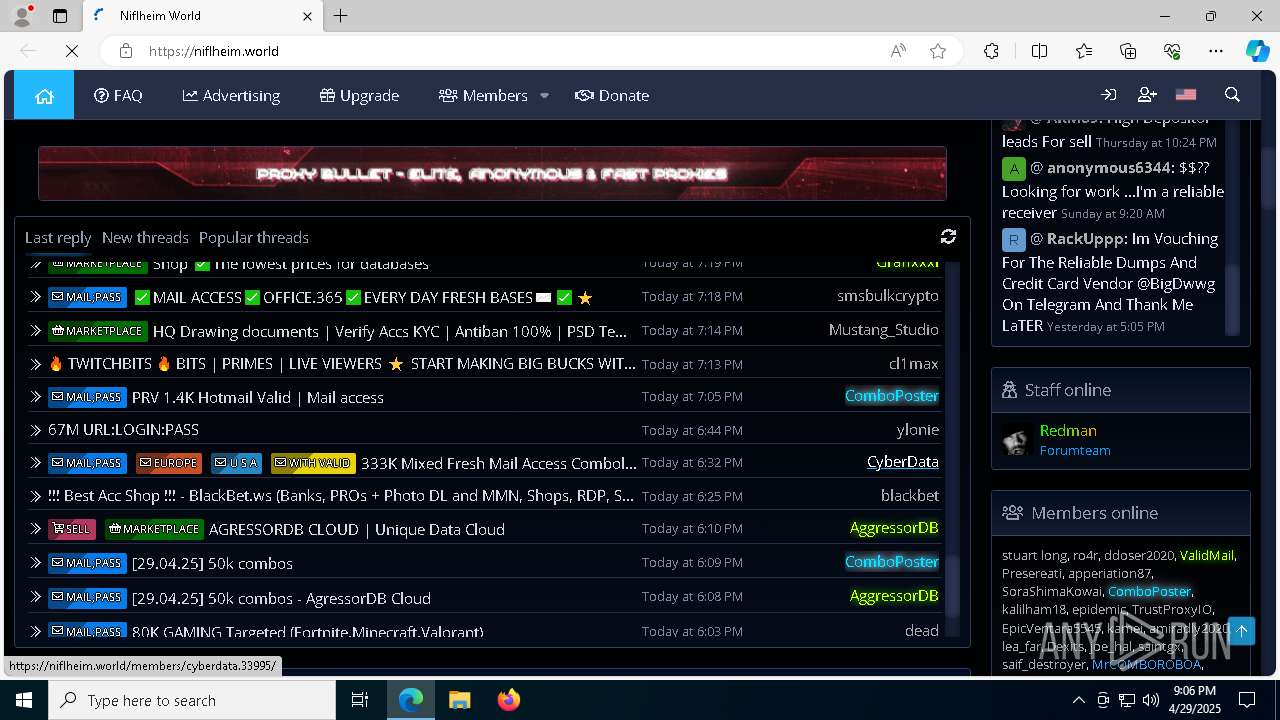Open the Members menu item
1280x720 pixels.
(x=483, y=95)
